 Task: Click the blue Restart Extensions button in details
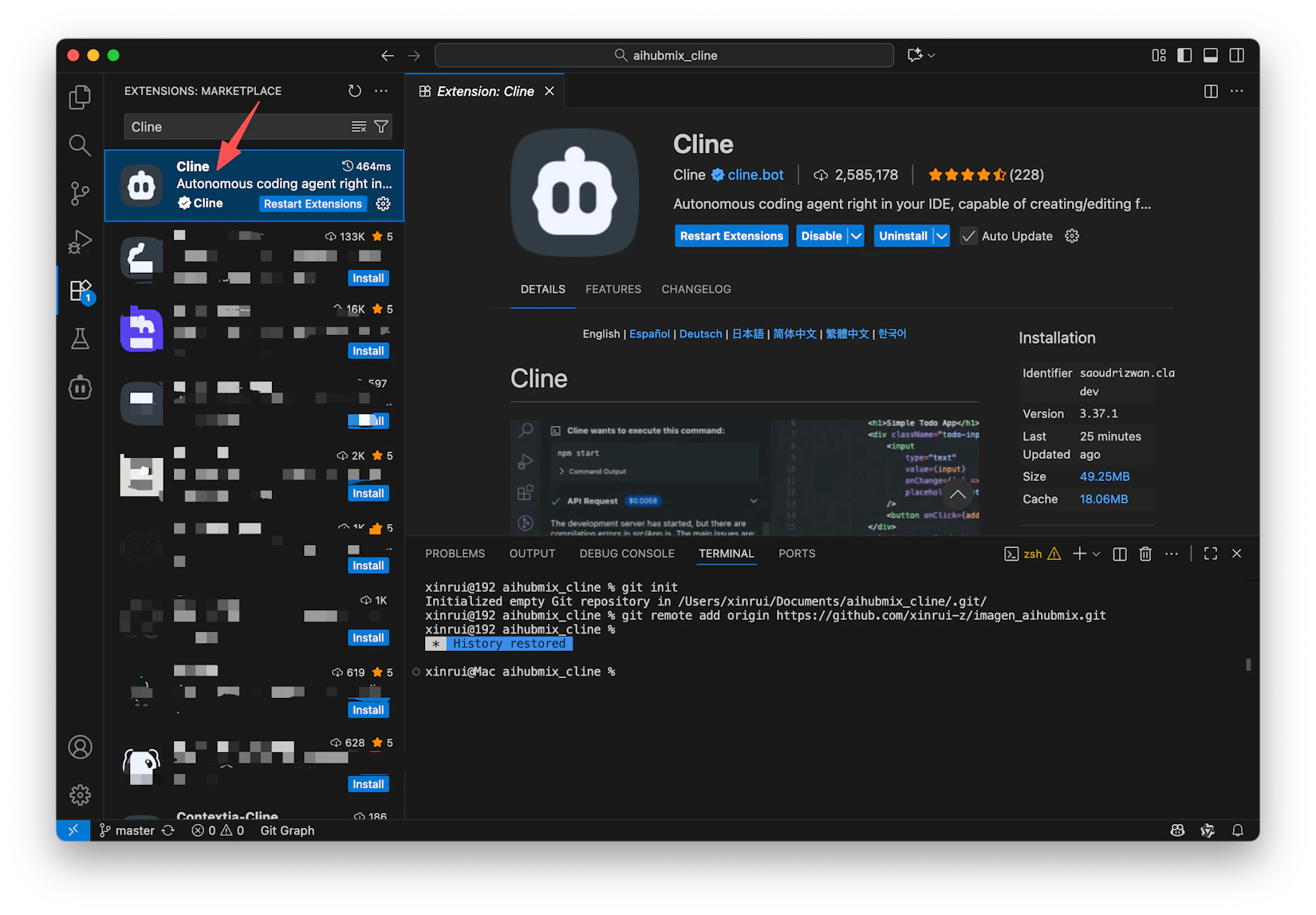pos(731,236)
